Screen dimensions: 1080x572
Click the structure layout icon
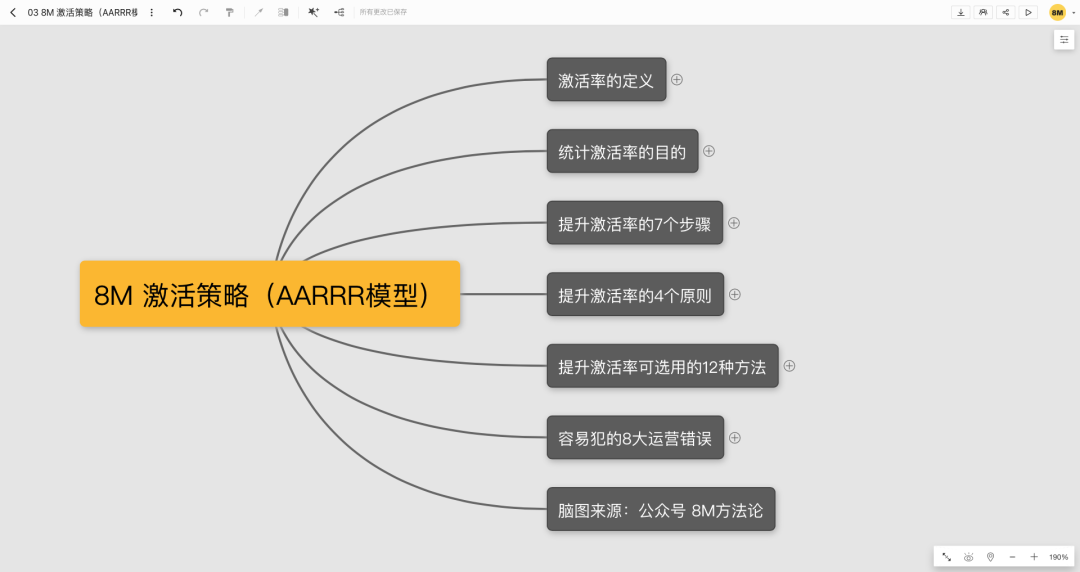point(339,12)
